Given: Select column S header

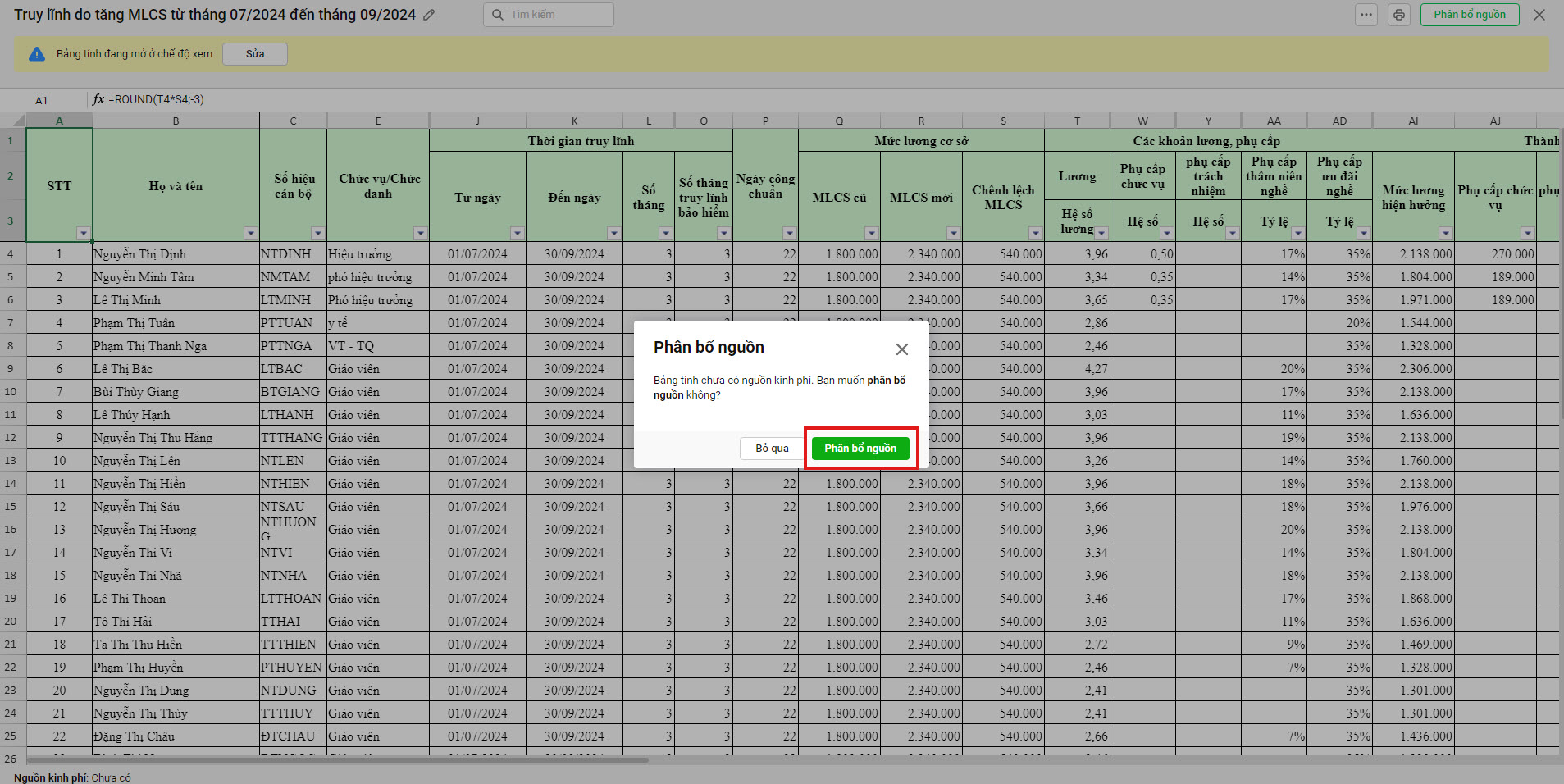Looking at the screenshot, I should 1003,121.
